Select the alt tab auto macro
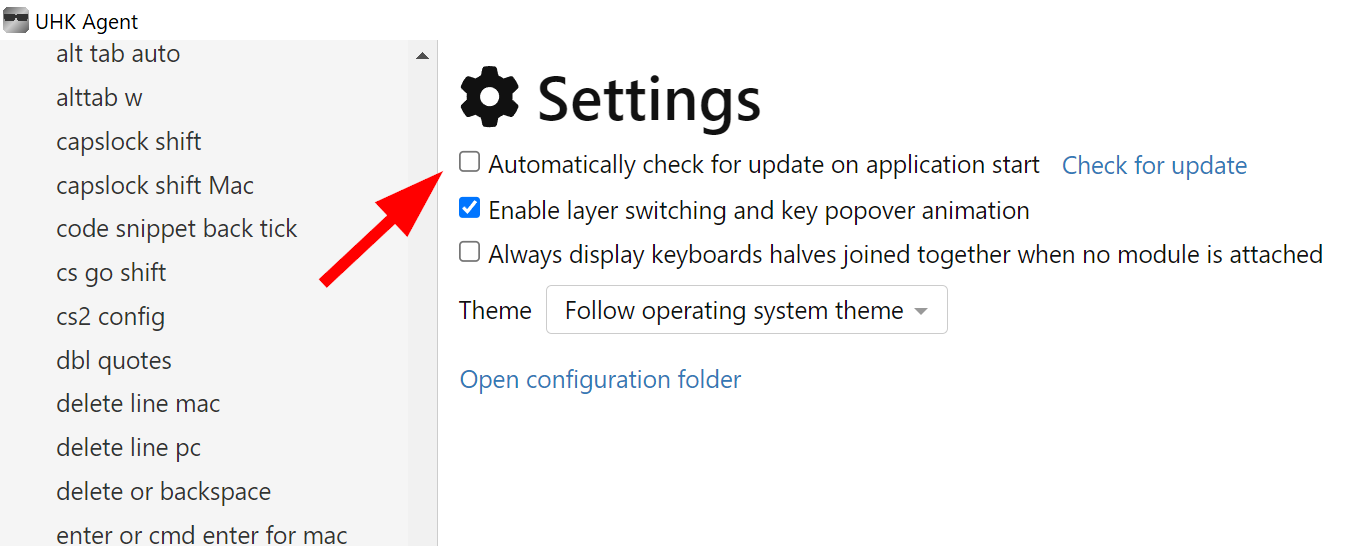 click(118, 54)
